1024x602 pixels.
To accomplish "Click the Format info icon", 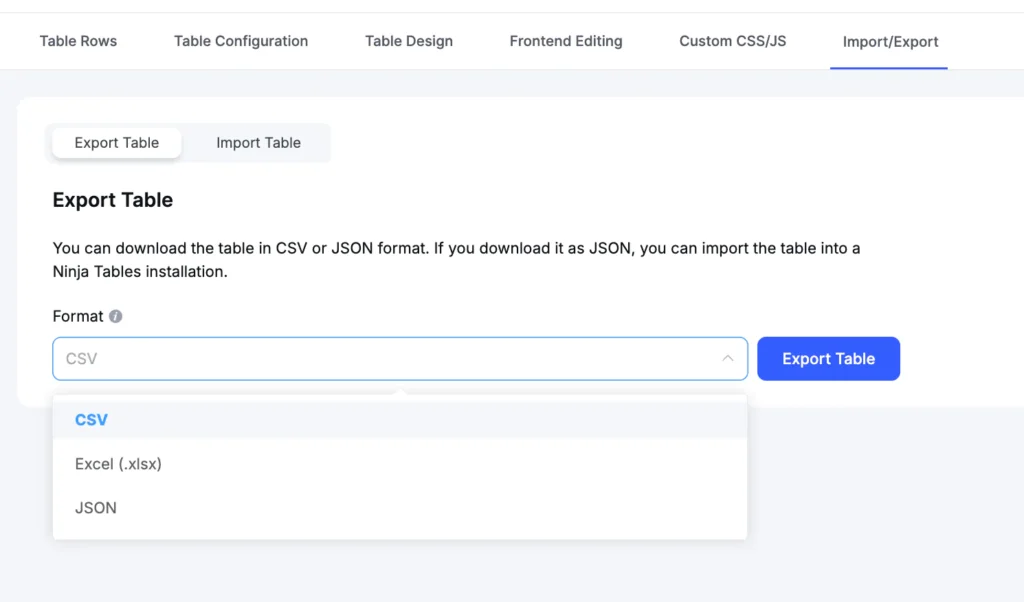I will point(116,316).
